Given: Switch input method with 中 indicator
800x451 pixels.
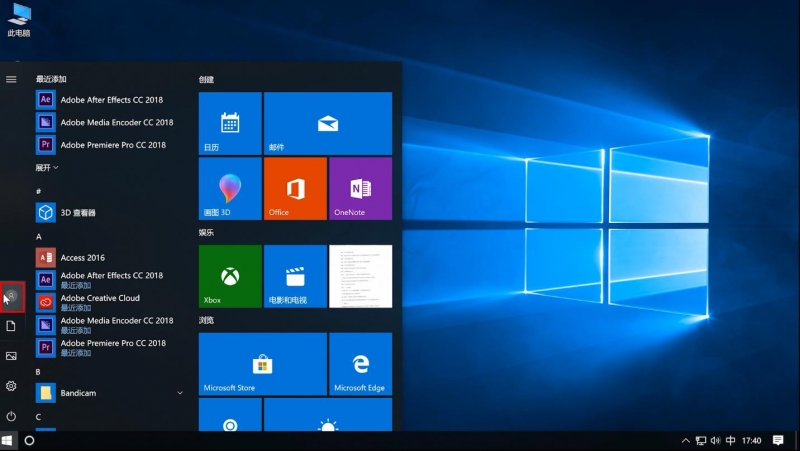Looking at the screenshot, I should [731, 440].
